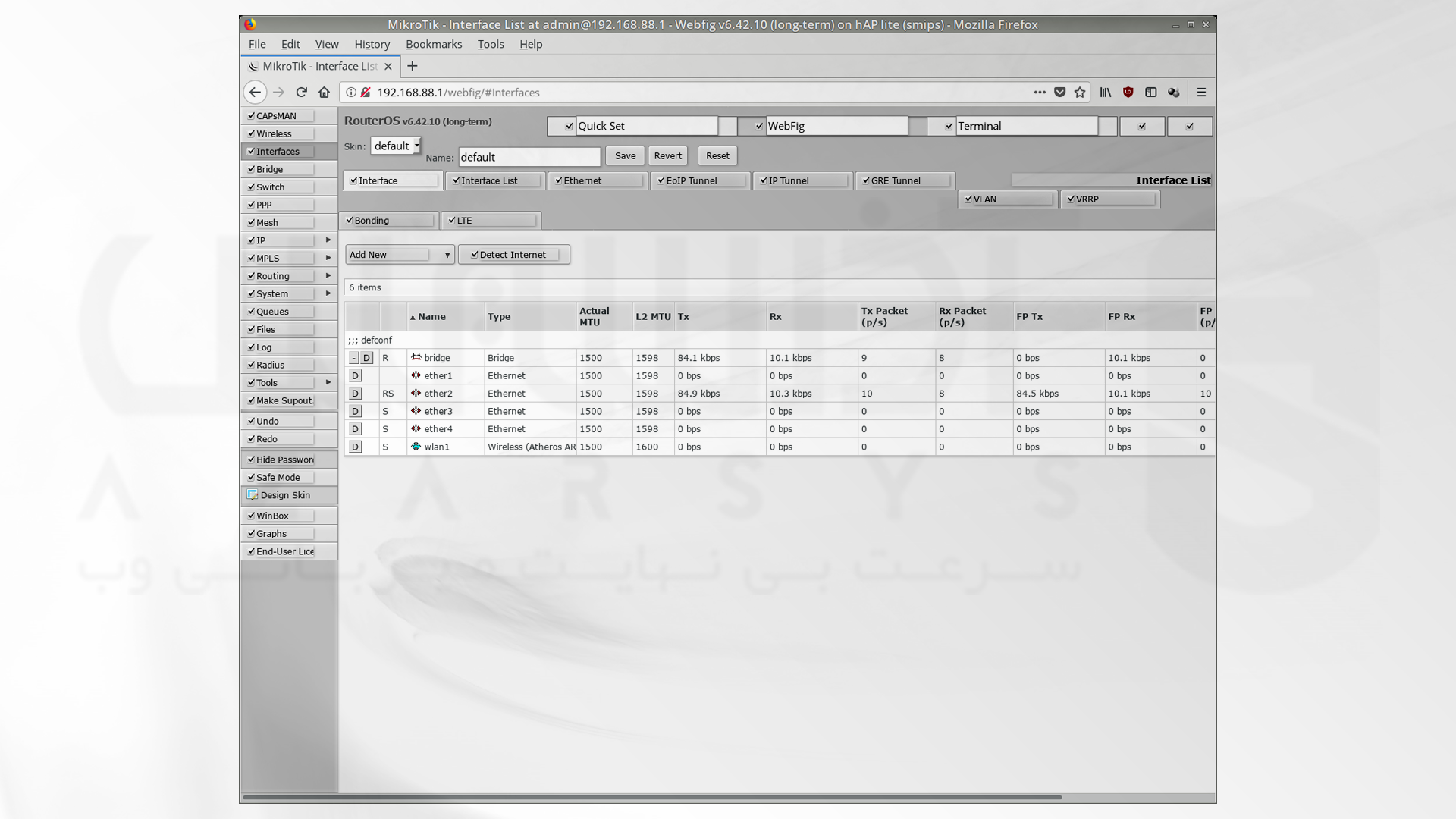Open the Pocket save icon
This screenshot has height=819, width=1456.
coord(1059,93)
